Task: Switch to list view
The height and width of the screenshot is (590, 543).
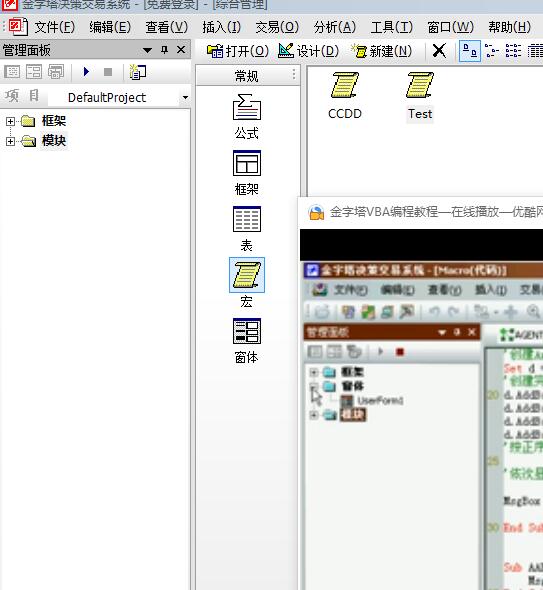Action: (513, 51)
